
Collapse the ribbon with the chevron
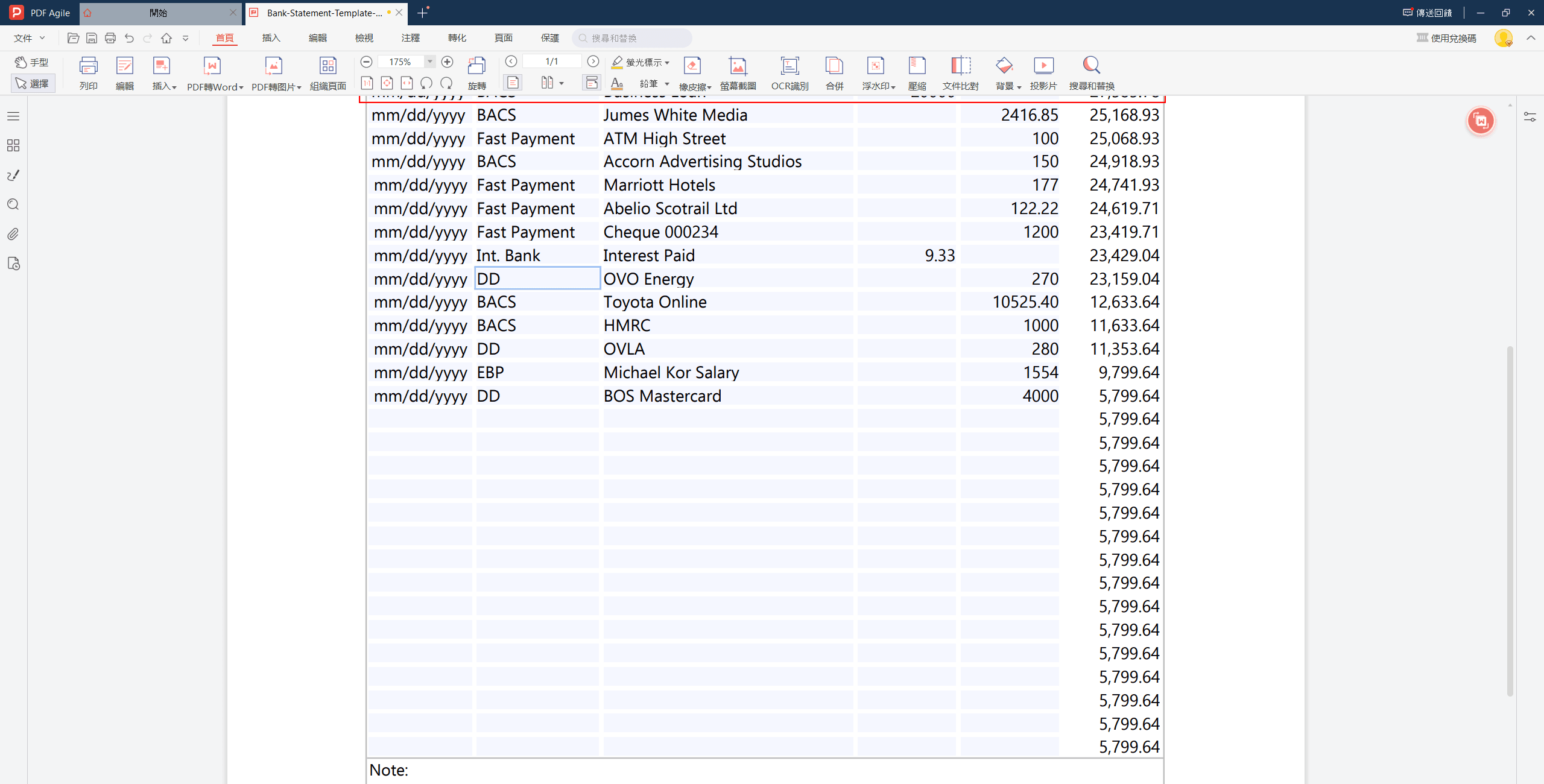tap(1531, 38)
